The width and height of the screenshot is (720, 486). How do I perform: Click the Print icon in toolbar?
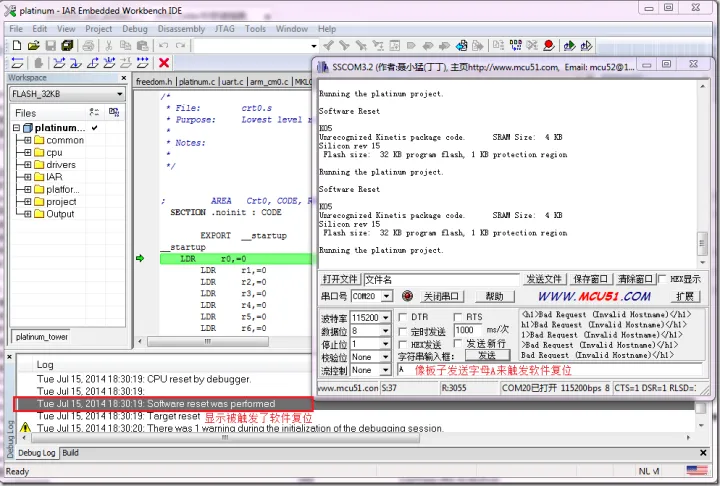tap(89, 45)
